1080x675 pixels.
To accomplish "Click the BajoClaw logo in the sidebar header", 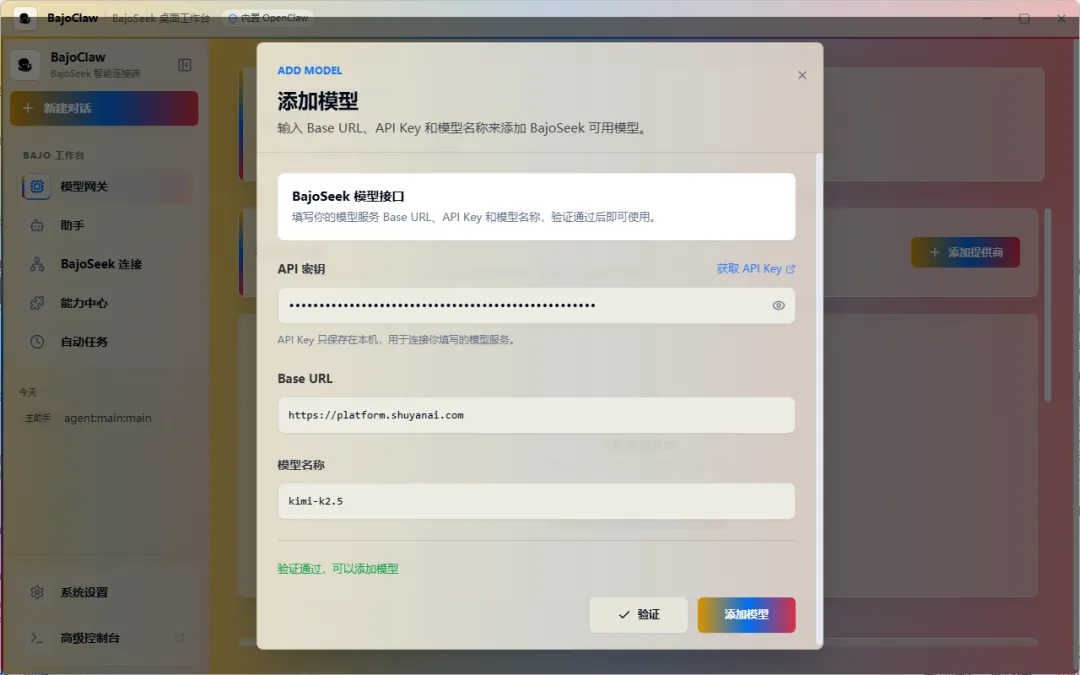I will coord(25,65).
